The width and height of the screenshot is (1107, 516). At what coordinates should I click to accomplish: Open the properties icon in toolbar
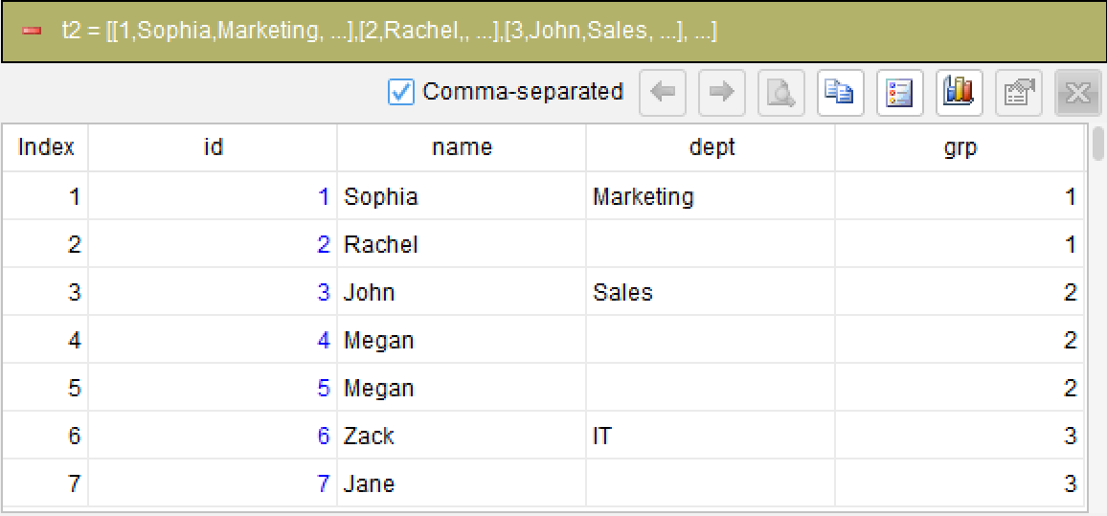point(1019,92)
